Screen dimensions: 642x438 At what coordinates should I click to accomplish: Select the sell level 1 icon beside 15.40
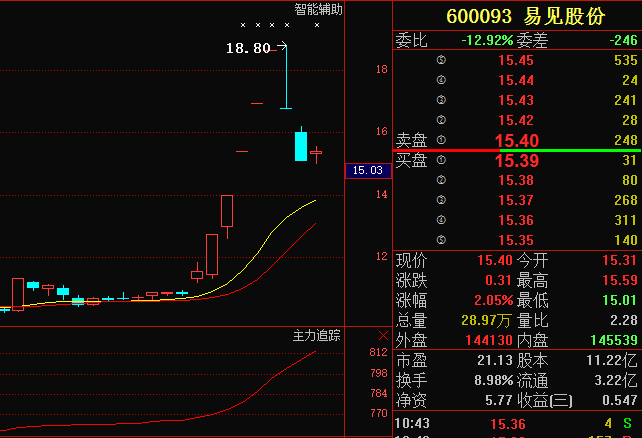click(x=440, y=140)
